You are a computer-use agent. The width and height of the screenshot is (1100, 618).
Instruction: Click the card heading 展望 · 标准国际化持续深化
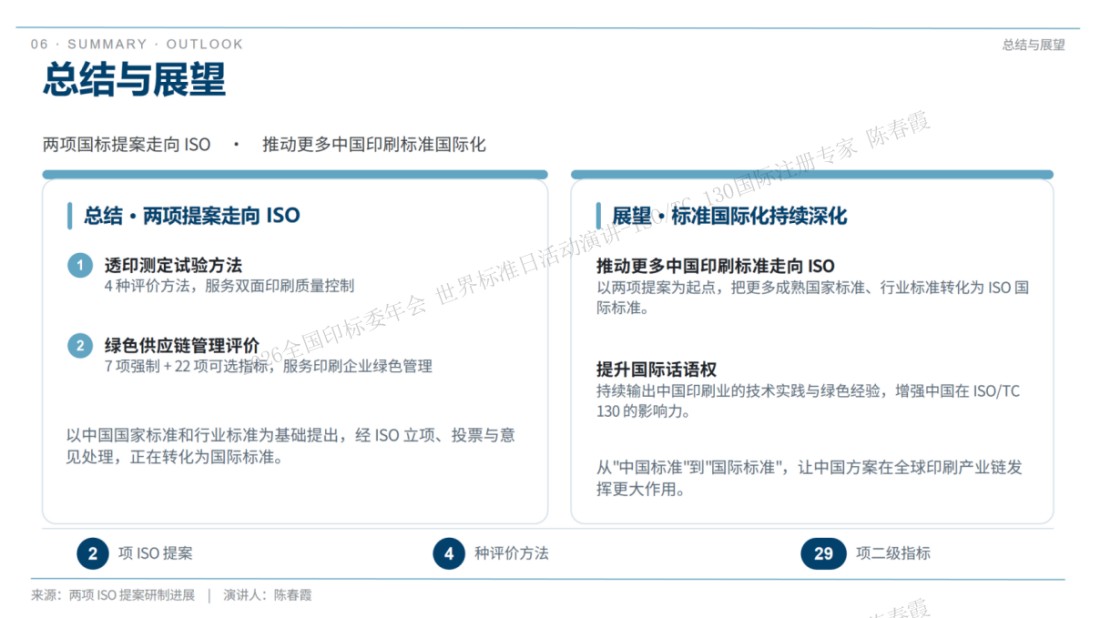[729, 216]
